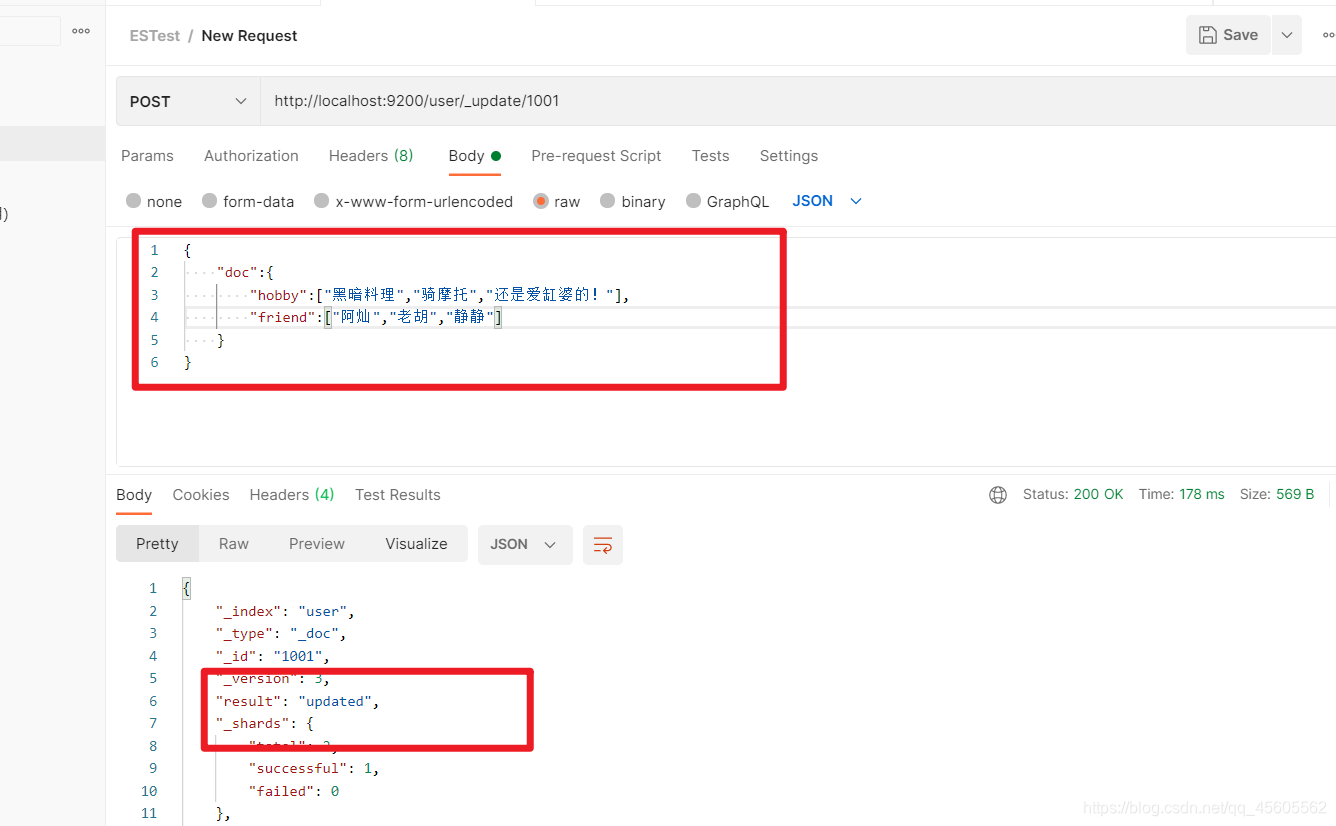Open the more options ellipsis beside Save

1328,35
